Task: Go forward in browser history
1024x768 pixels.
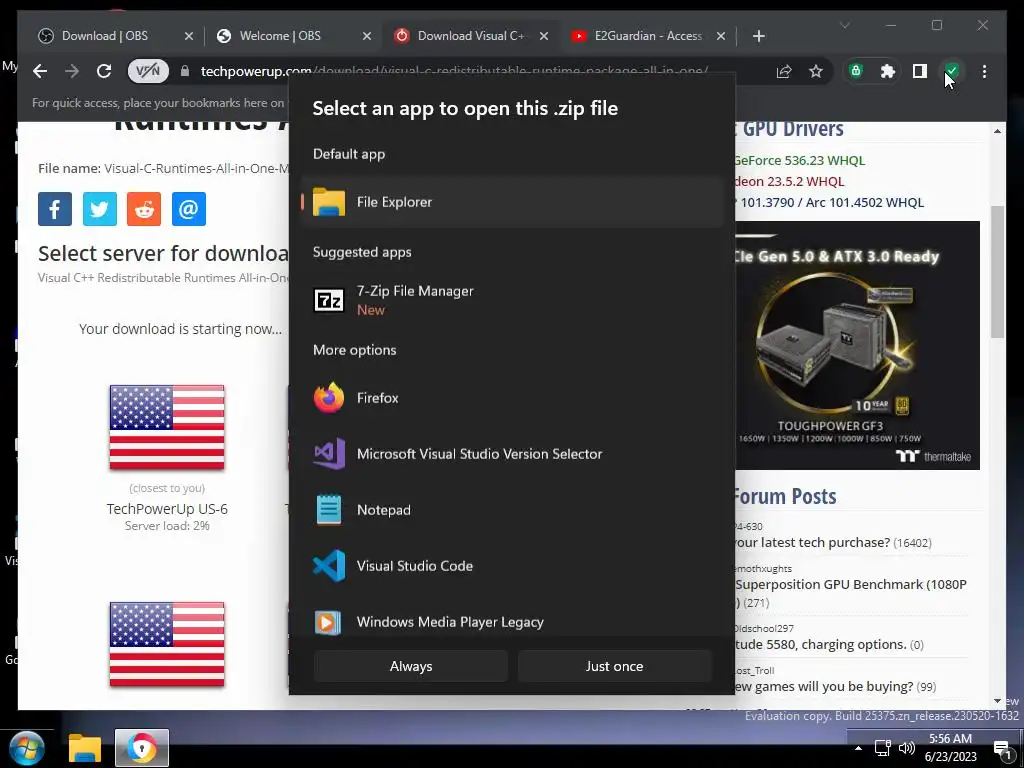Action: [x=72, y=71]
